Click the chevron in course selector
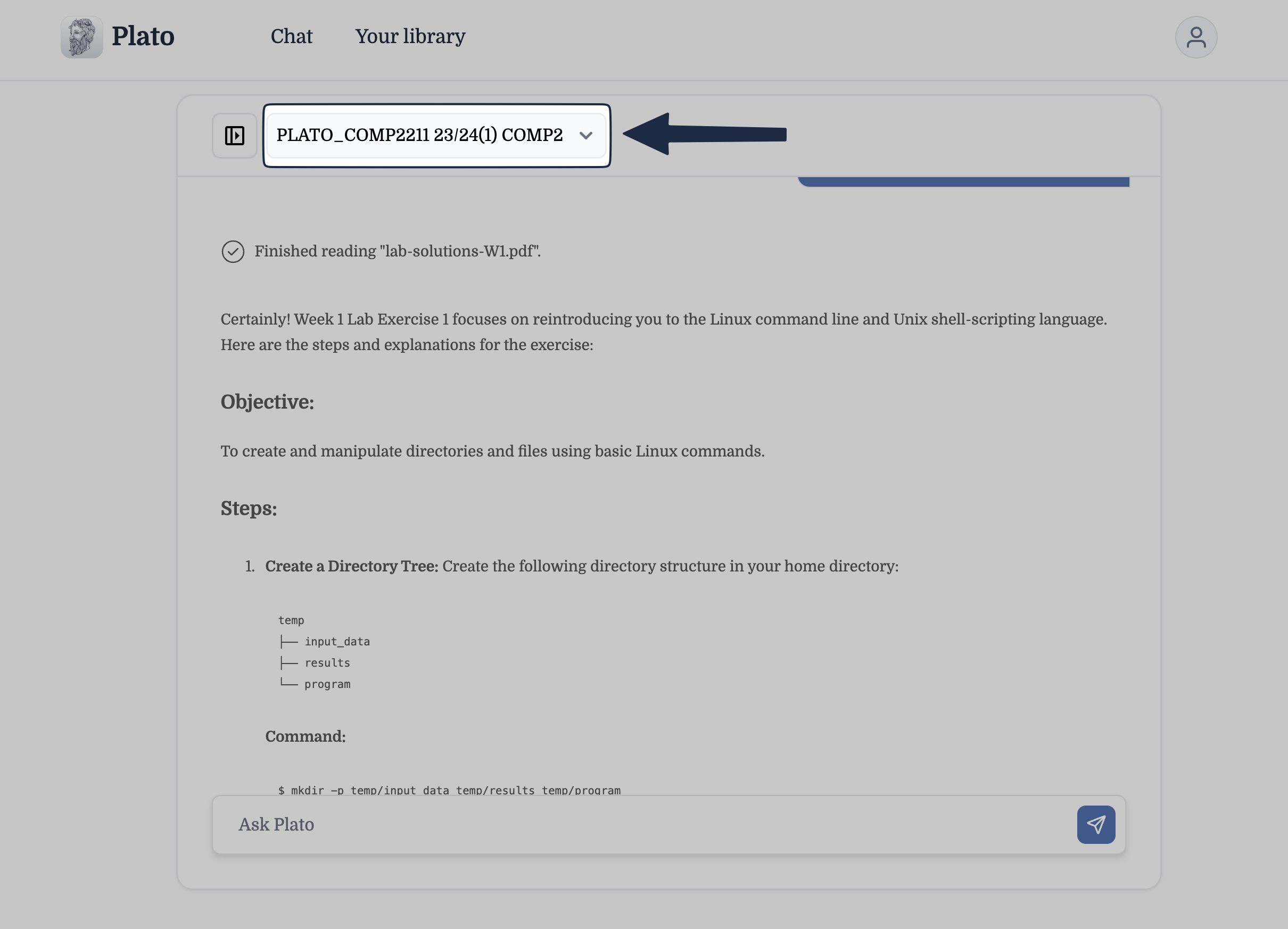This screenshot has width=1288, height=929. (585, 136)
